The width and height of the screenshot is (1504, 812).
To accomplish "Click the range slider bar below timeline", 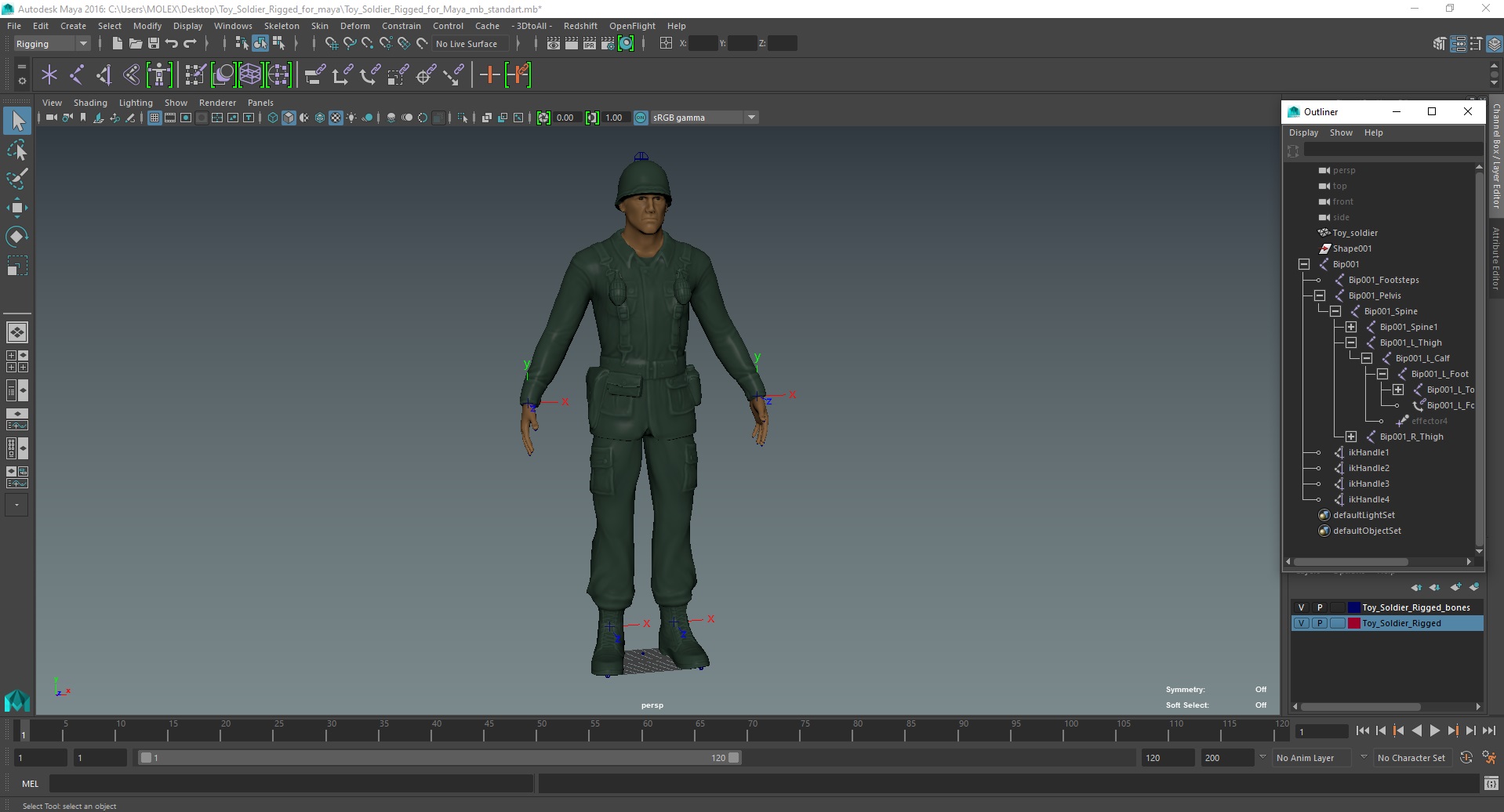I will tap(439, 758).
